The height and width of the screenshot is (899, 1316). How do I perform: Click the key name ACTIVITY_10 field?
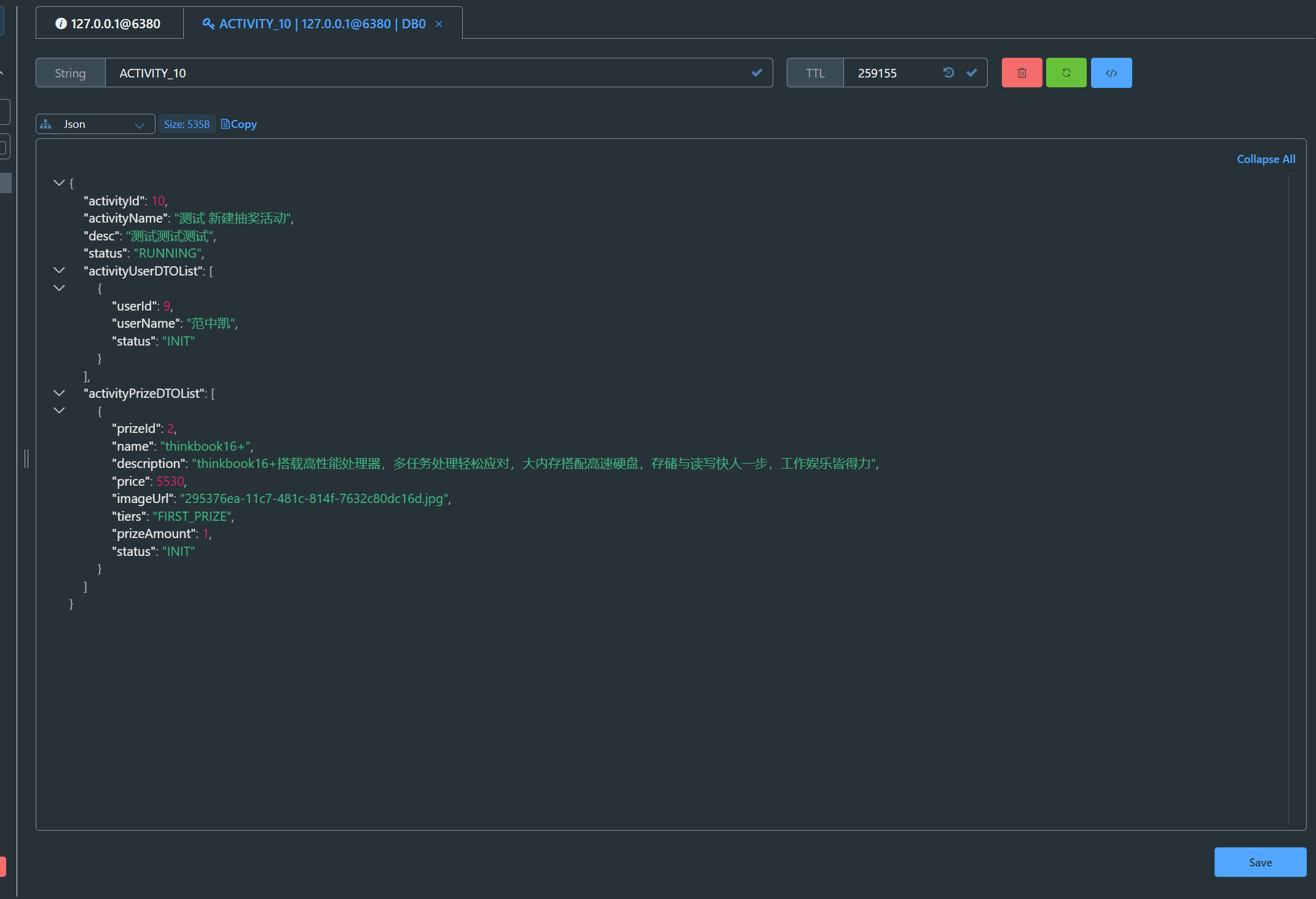pyautogui.click(x=424, y=73)
